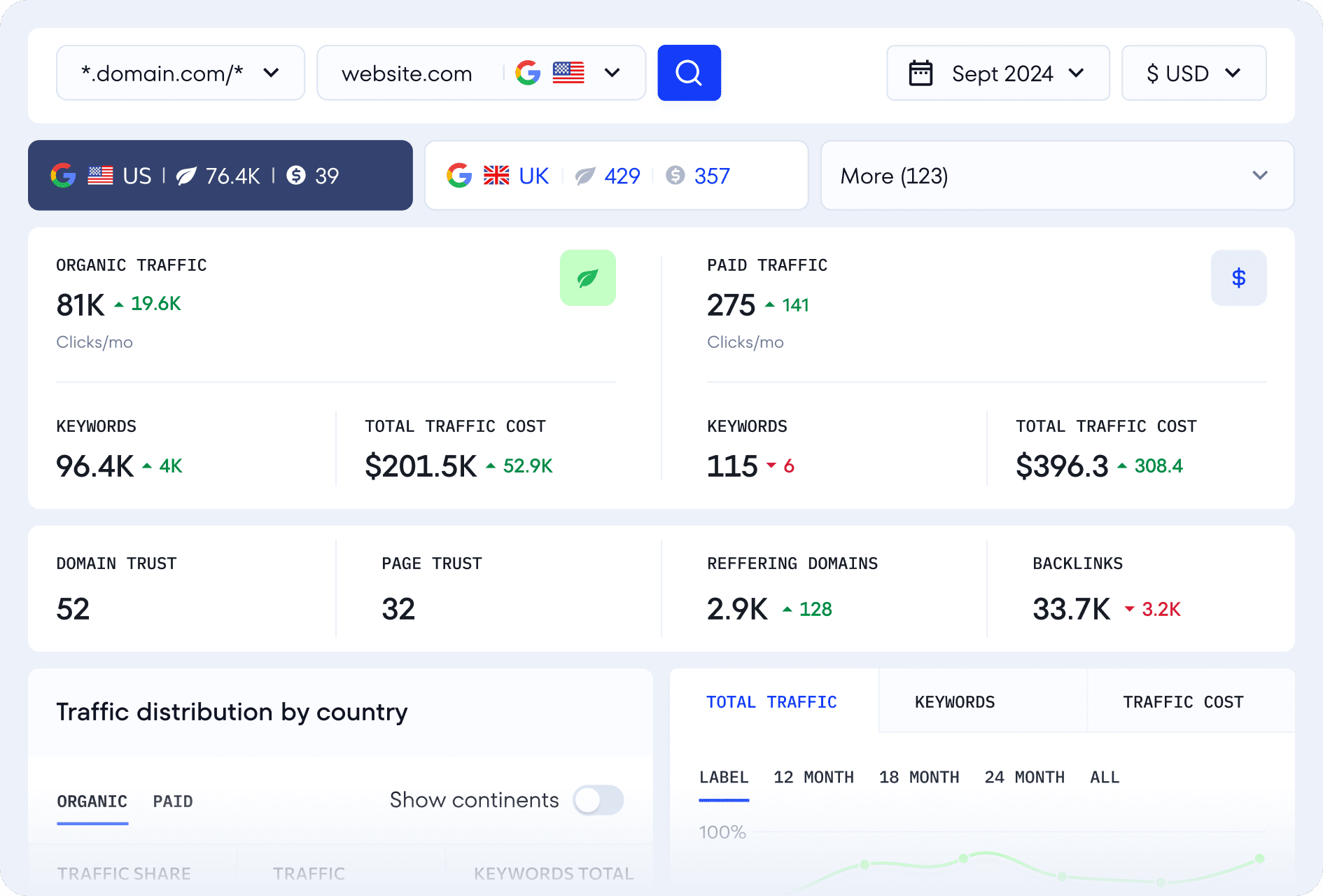Select the Paid tab in traffic distribution

[173, 801]
